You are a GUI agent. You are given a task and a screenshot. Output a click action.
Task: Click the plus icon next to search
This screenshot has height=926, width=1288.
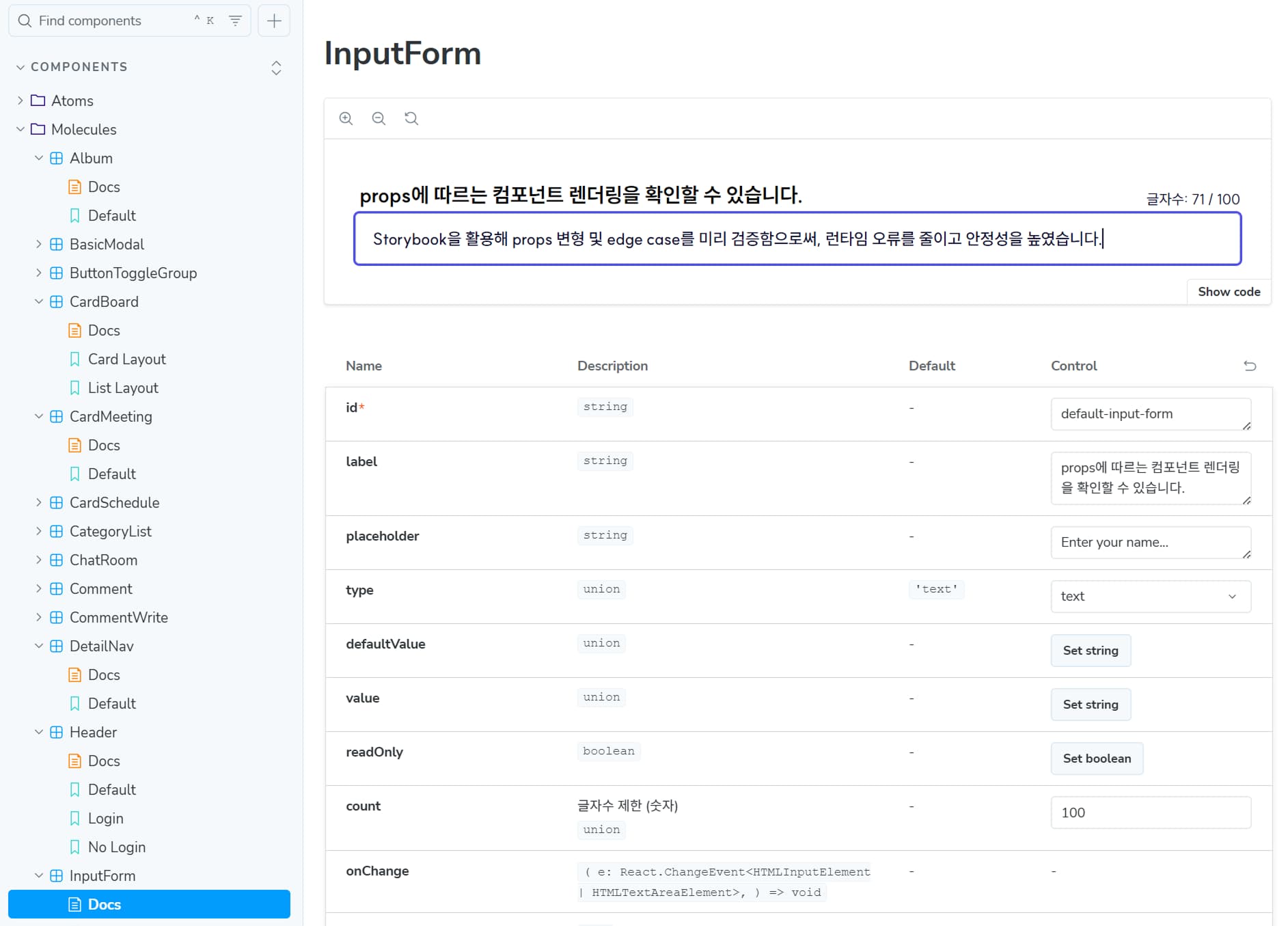(x=274, y=21)
